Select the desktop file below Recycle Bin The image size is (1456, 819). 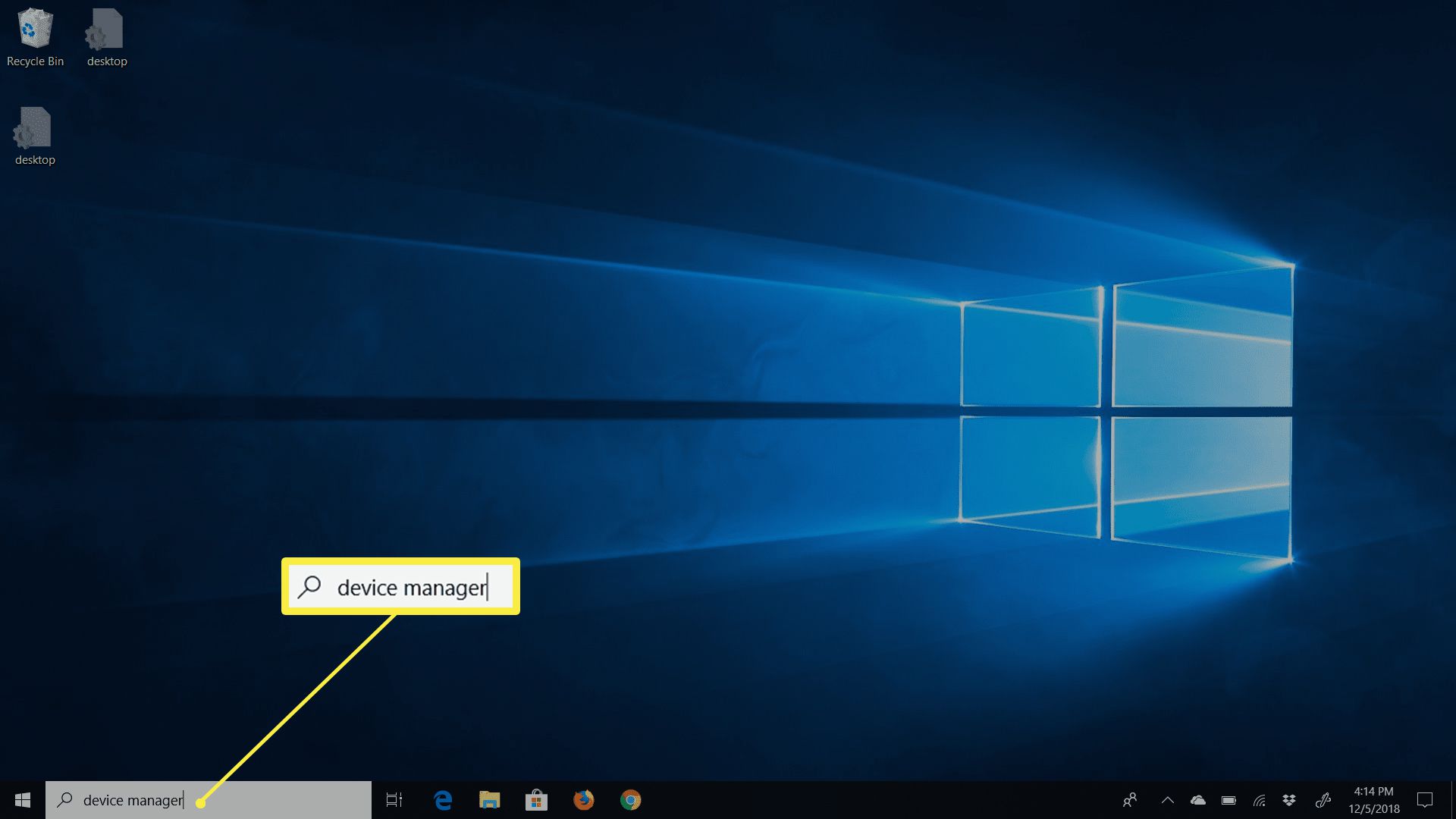pyautogui.click(x=35, y=136)
